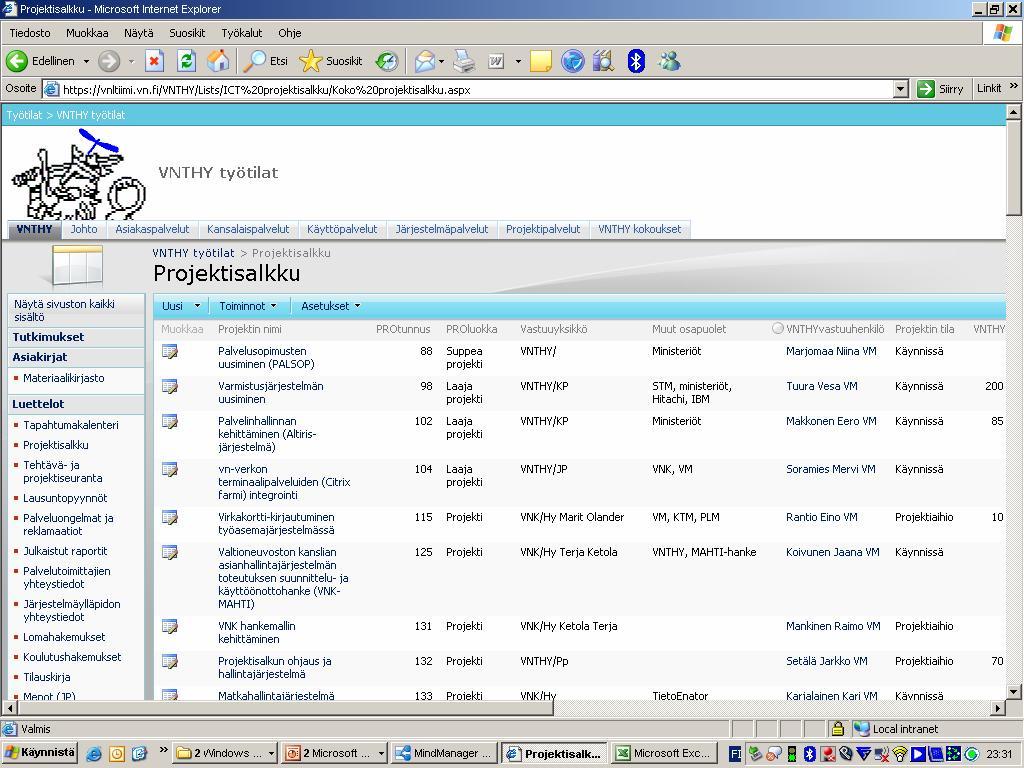Open the Messenger people icon
The height and width of the screenshot is (768, 1024).
[x=669, y=61]
